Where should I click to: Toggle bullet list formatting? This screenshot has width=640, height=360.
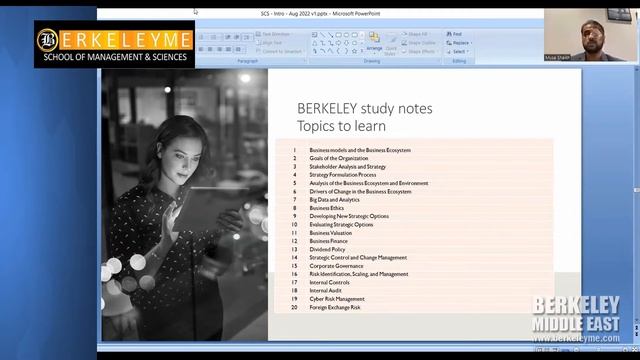click(202, 37)
